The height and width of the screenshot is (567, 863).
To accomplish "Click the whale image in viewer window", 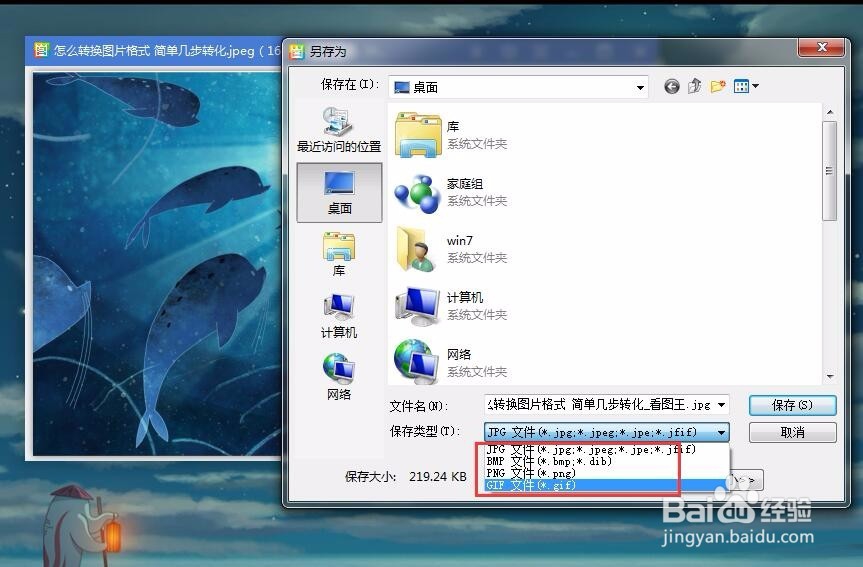I will [157, 264].
